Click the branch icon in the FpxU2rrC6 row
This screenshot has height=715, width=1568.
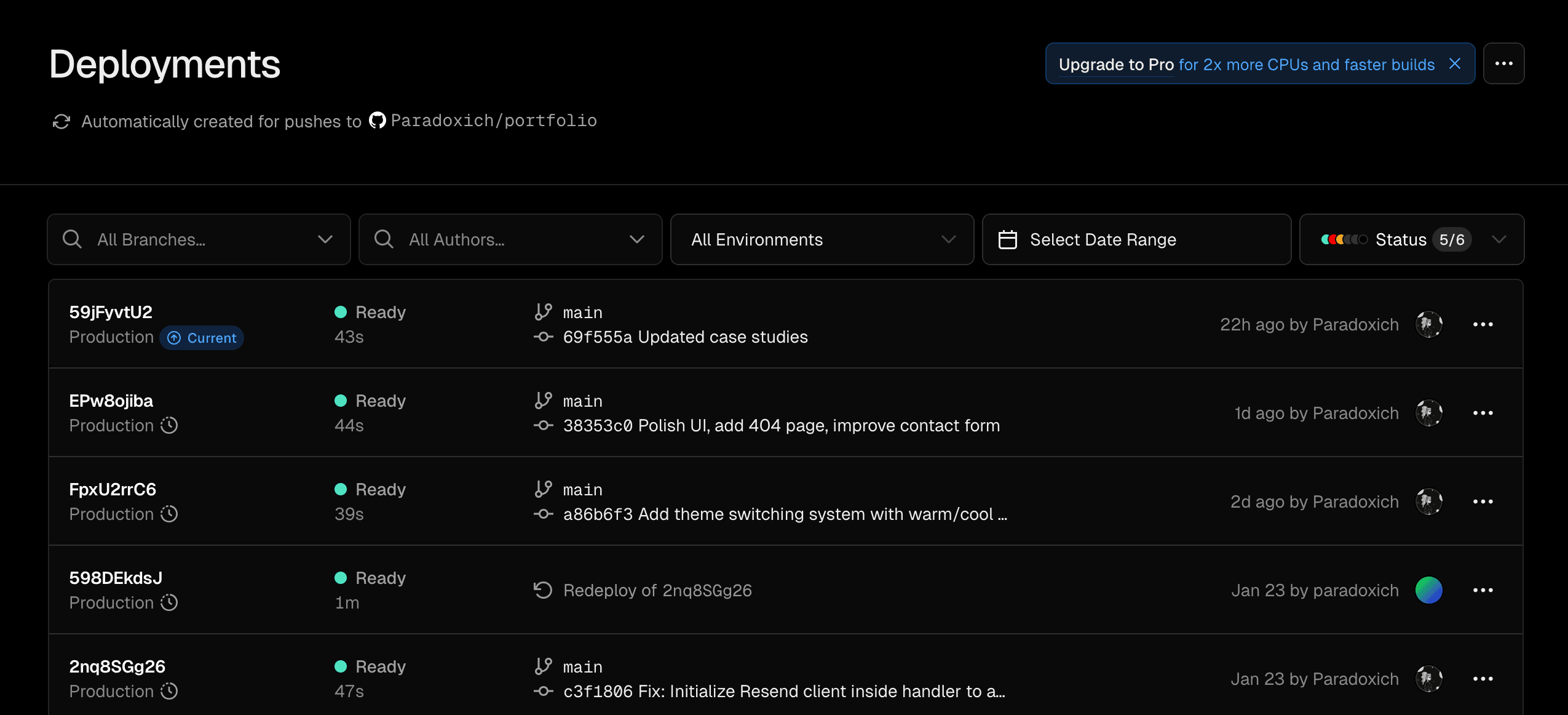click(x=543, y=489)
